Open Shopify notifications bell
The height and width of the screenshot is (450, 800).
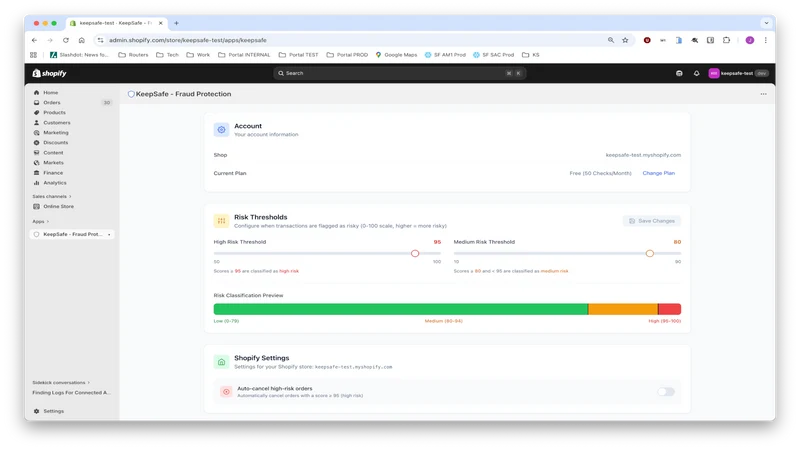(x=696, y=73)
